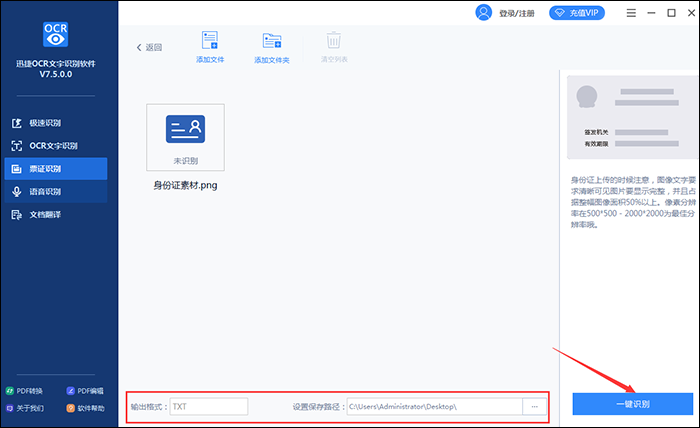This screenshot has height=428, width=700.
Task: Open 文档翻译 in the sidebar
Action: tap(56, 215)
